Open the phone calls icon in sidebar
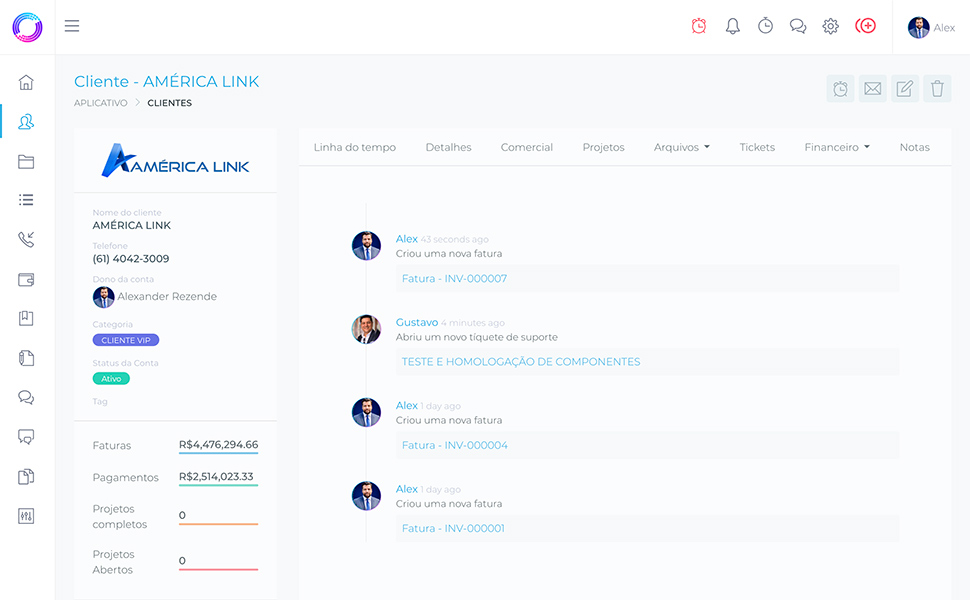The width and height of the screenshot is (970, 600). click(x=26, y=239)
